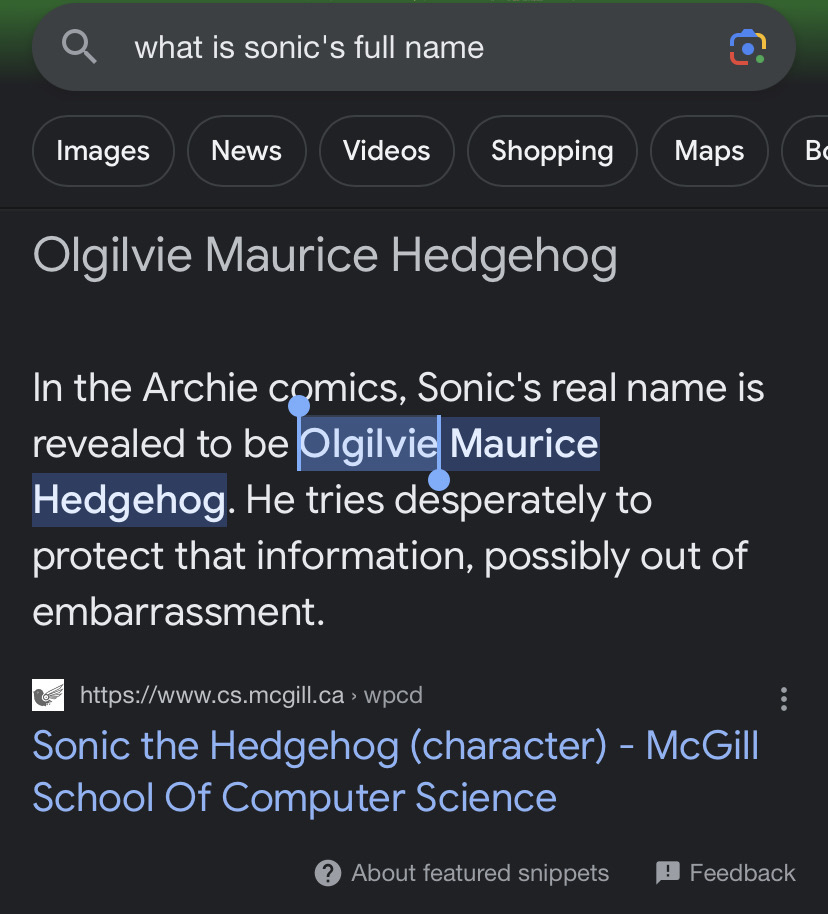Switch to the Images tab
This screenshot has height=914, width=828.
[x=103, y=151]
